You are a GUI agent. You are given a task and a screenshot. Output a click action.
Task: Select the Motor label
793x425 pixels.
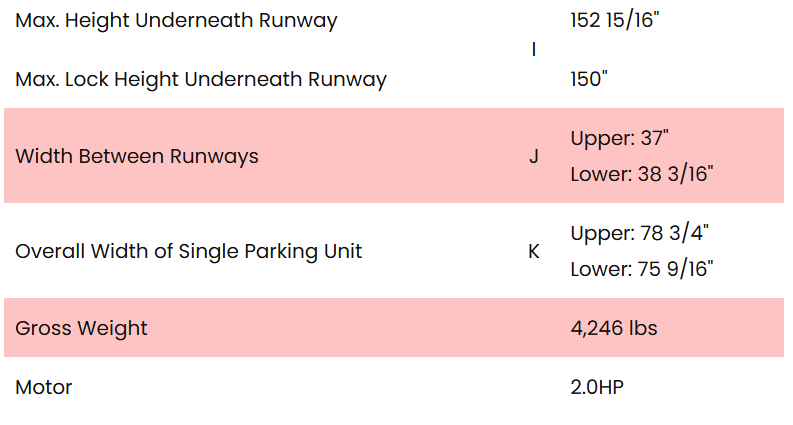tap(44, 387)
